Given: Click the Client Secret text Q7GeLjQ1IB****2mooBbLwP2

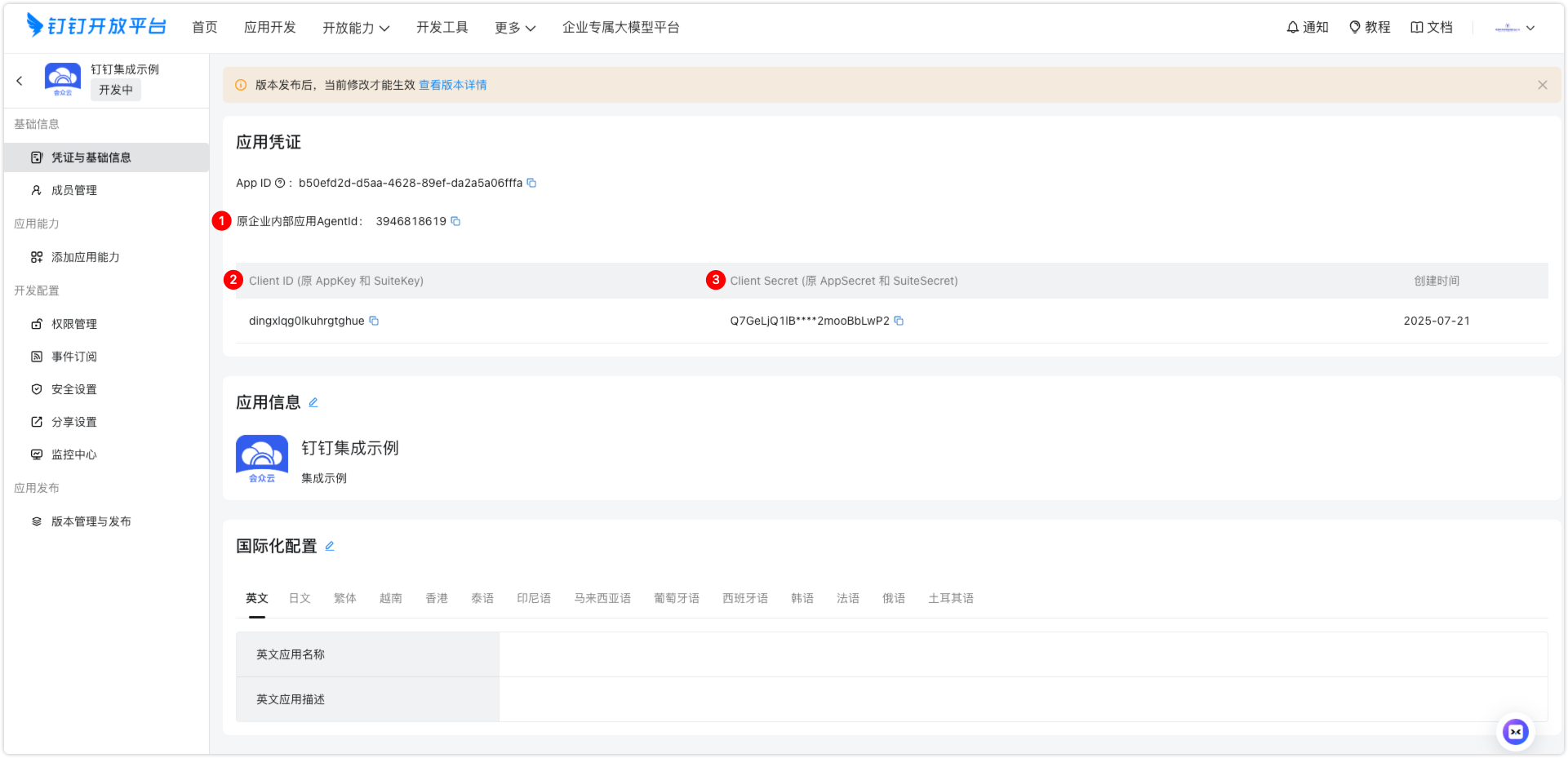Looking at the screenshot, I should (x=810, y=321).
